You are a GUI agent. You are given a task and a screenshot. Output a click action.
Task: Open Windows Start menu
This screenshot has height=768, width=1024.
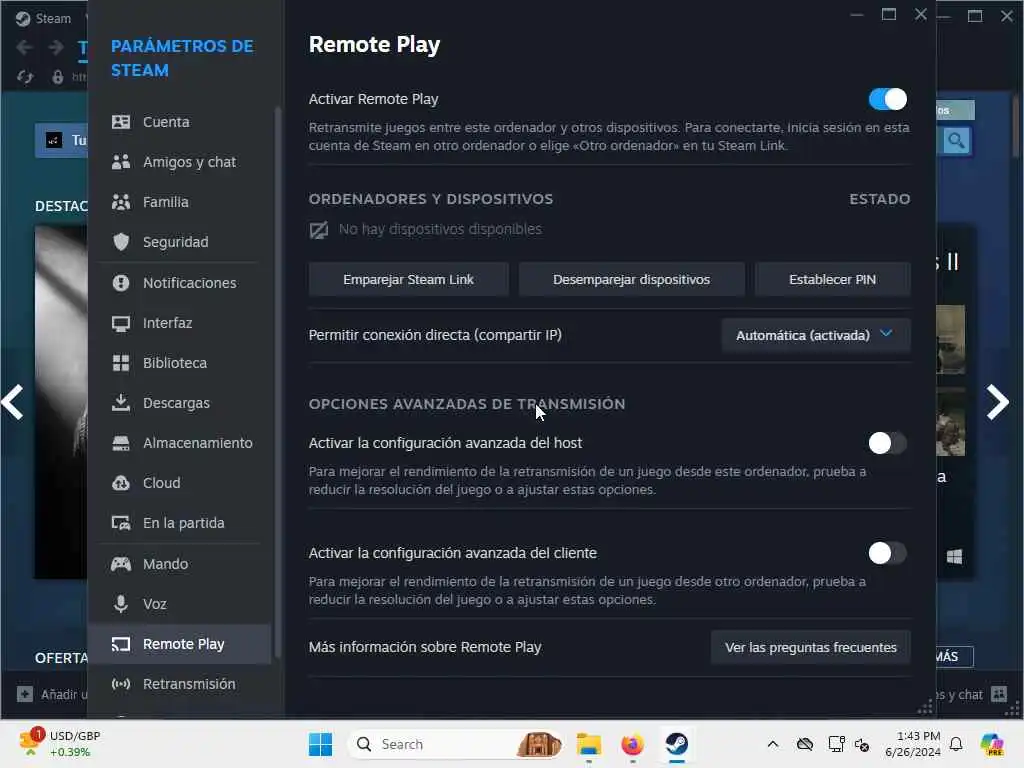pos(320,744)
